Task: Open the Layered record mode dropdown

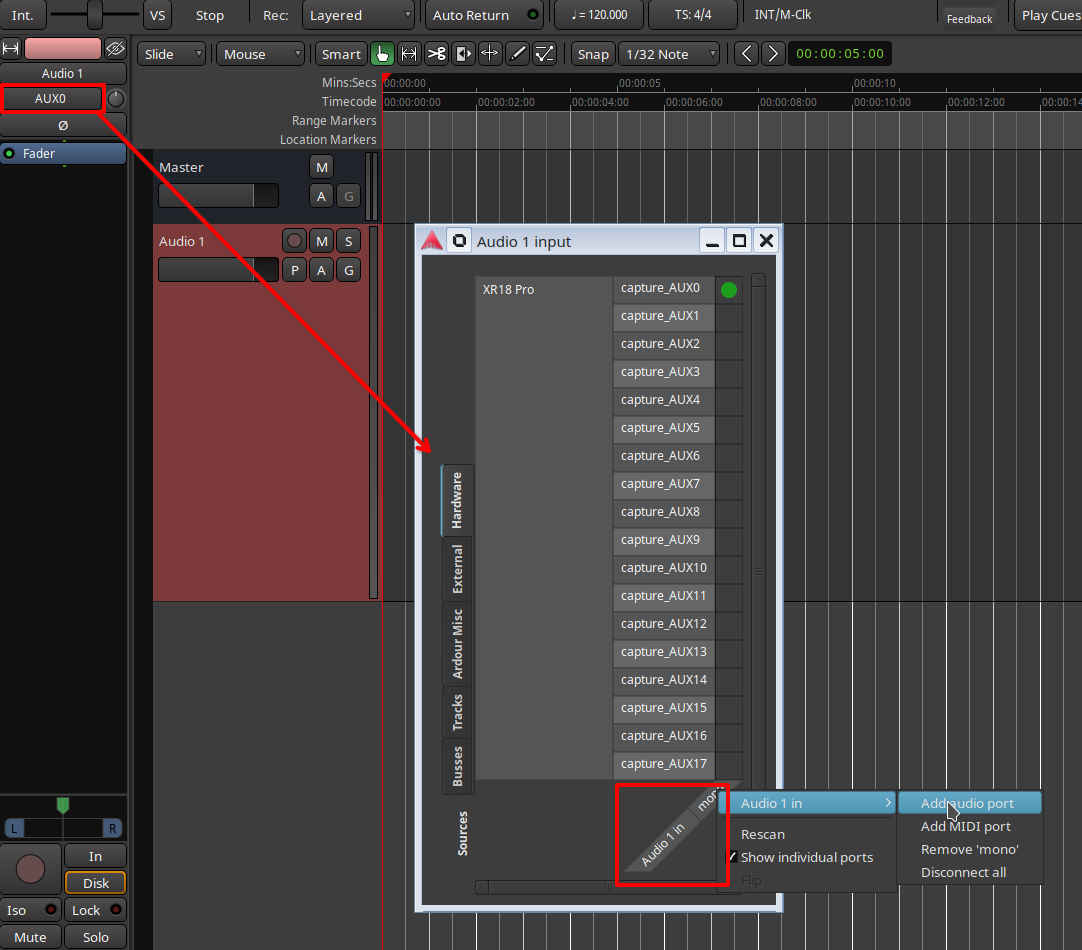Action: click(358, 15)
